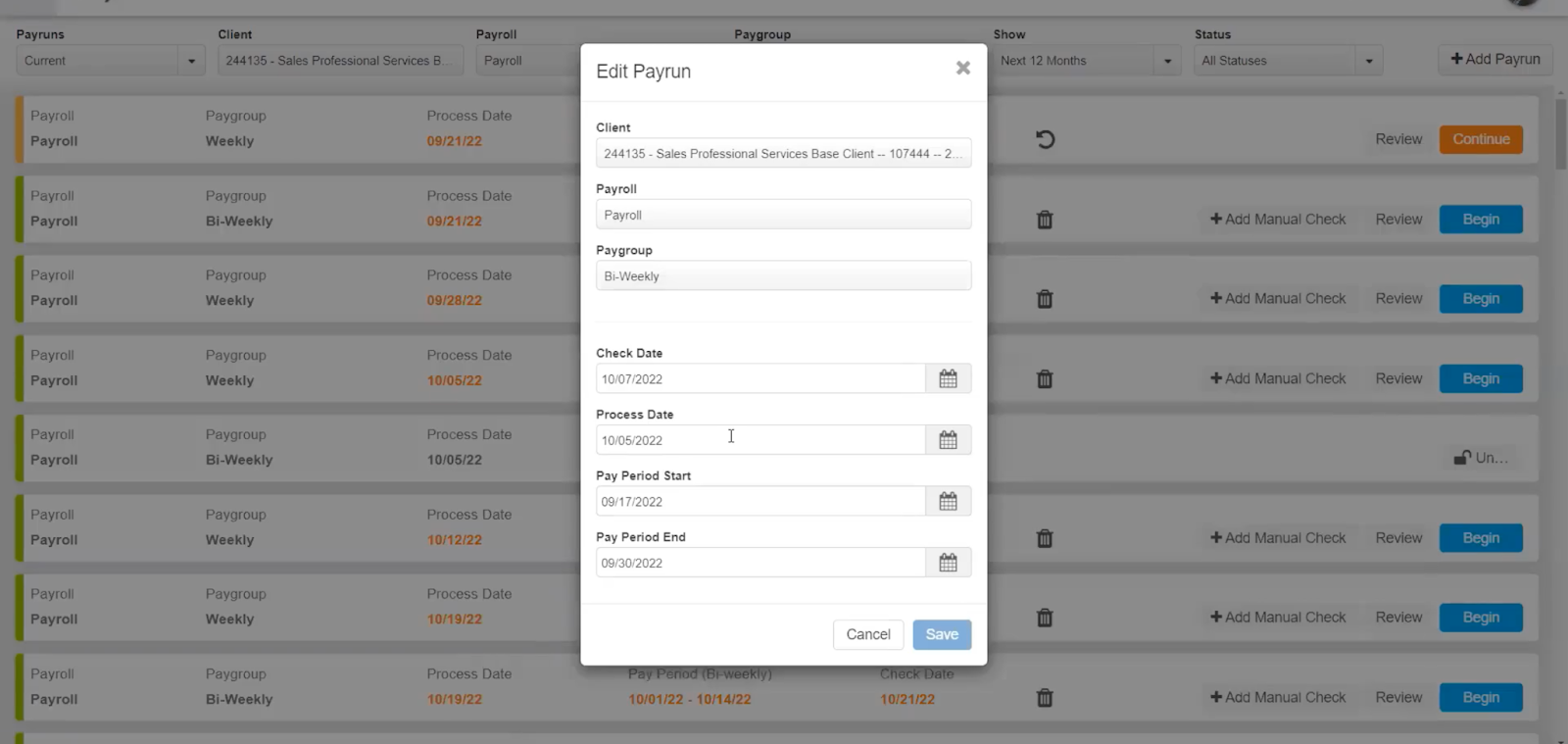1568x744 pixels.
Task: Close the Edit Payrun dialog with X
Action: tap(963, 68)
